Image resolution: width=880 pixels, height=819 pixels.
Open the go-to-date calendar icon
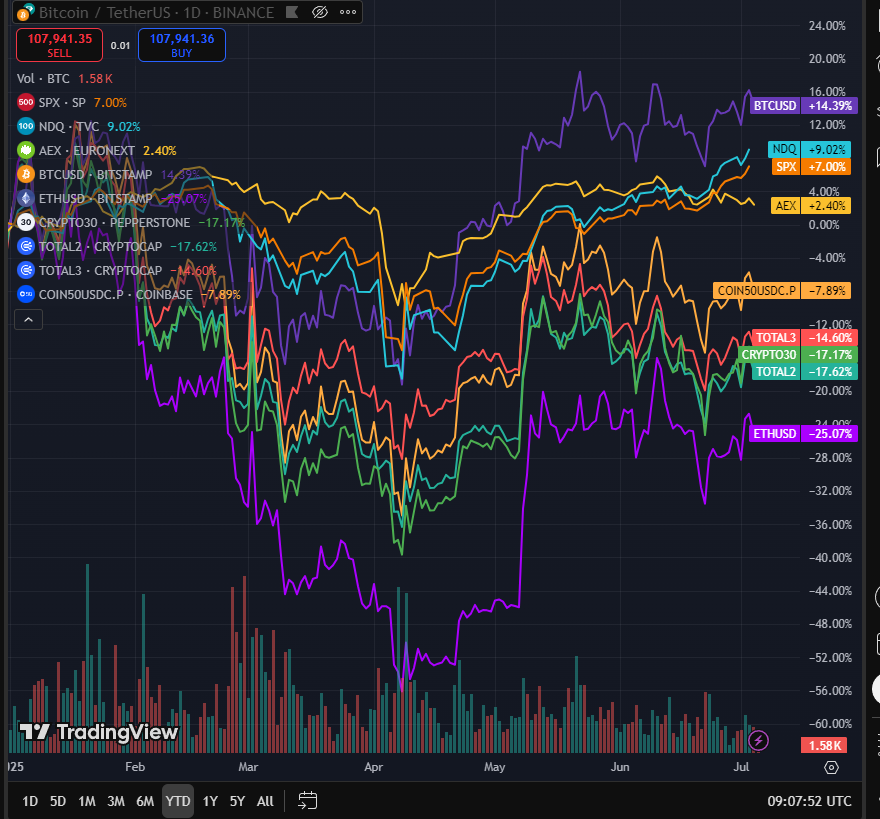[308, 800]
